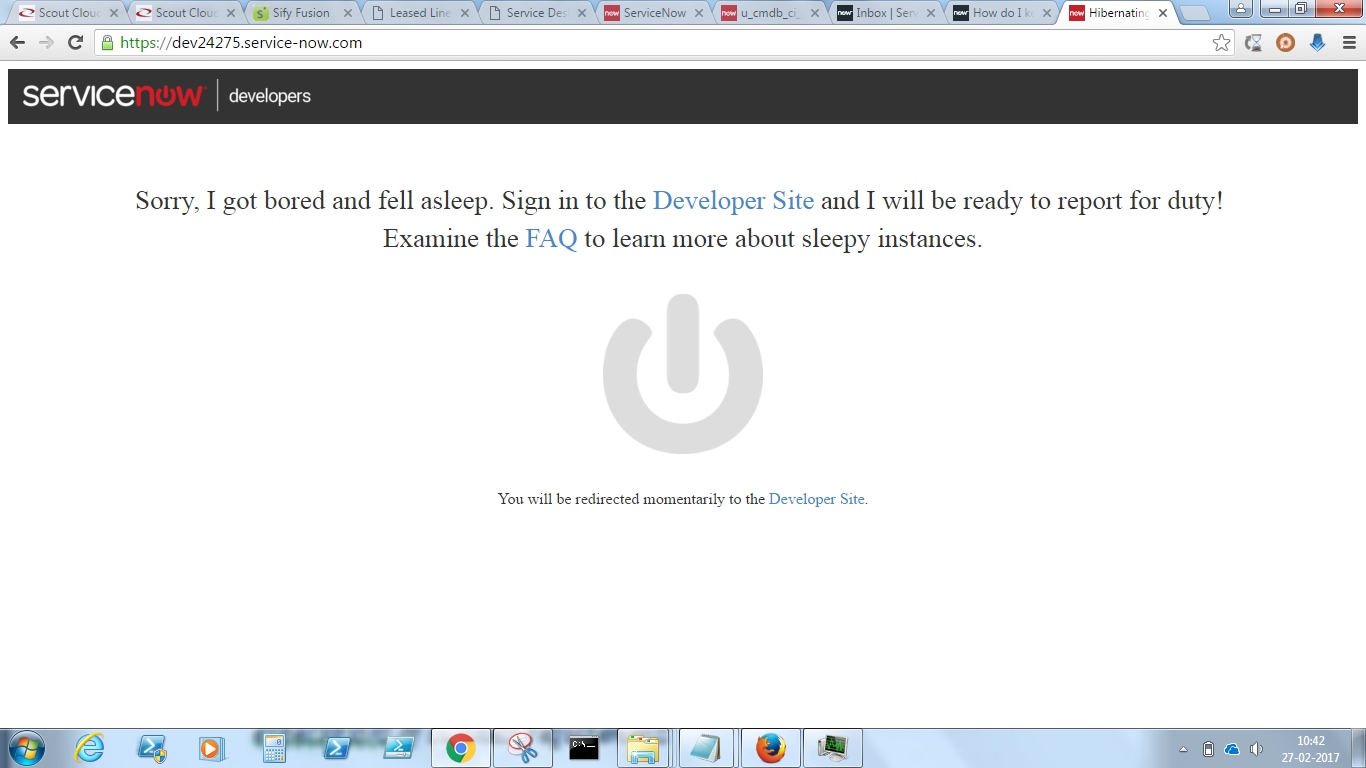Close the Sify Fusion tab
Image resolution: width=1366 pixels, height=768 pixels.
348,13
